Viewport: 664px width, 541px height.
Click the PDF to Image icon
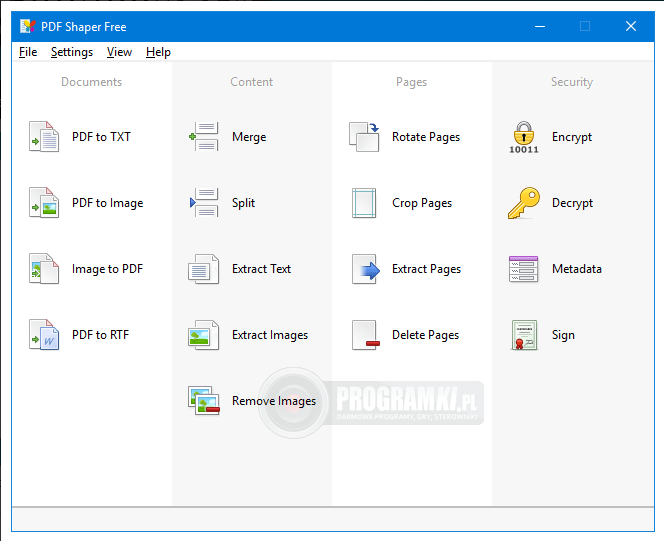44,203
